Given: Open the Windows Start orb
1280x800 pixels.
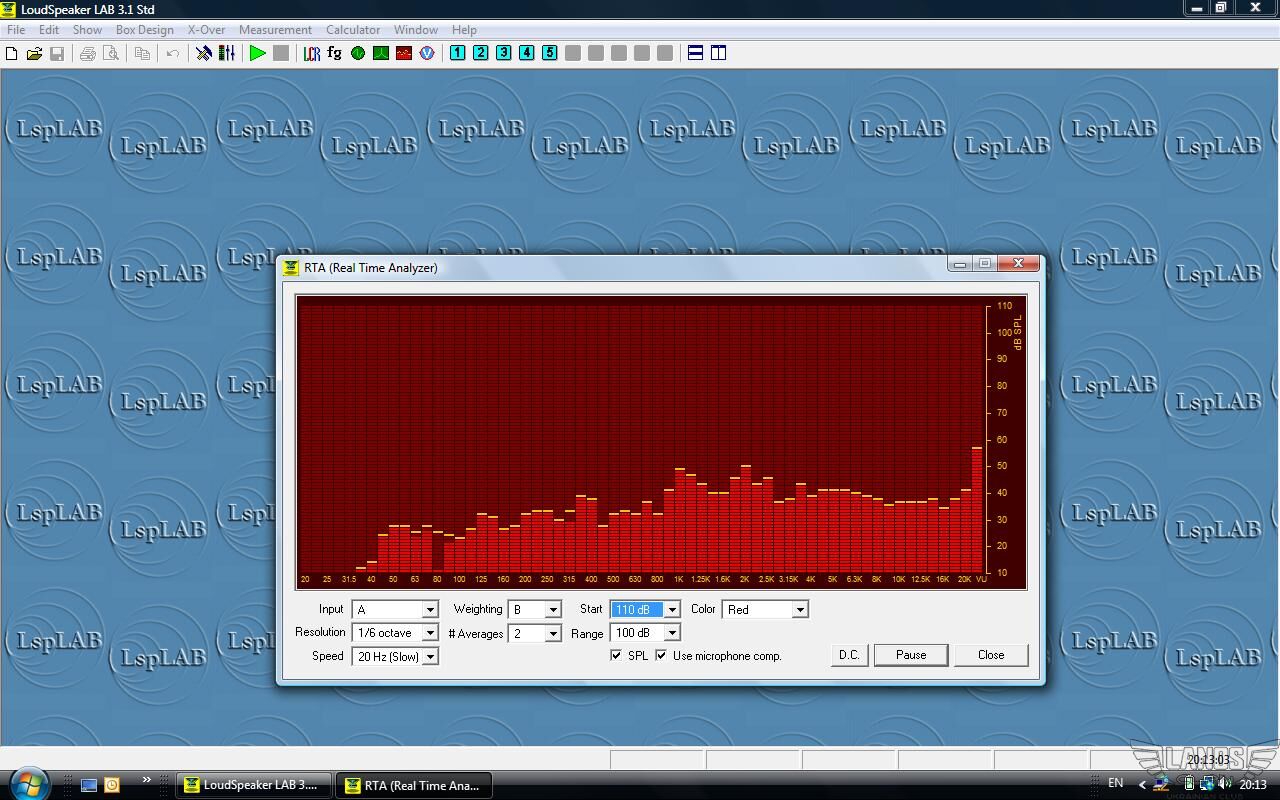Looking at the screenshot, I should pos(28,782).
